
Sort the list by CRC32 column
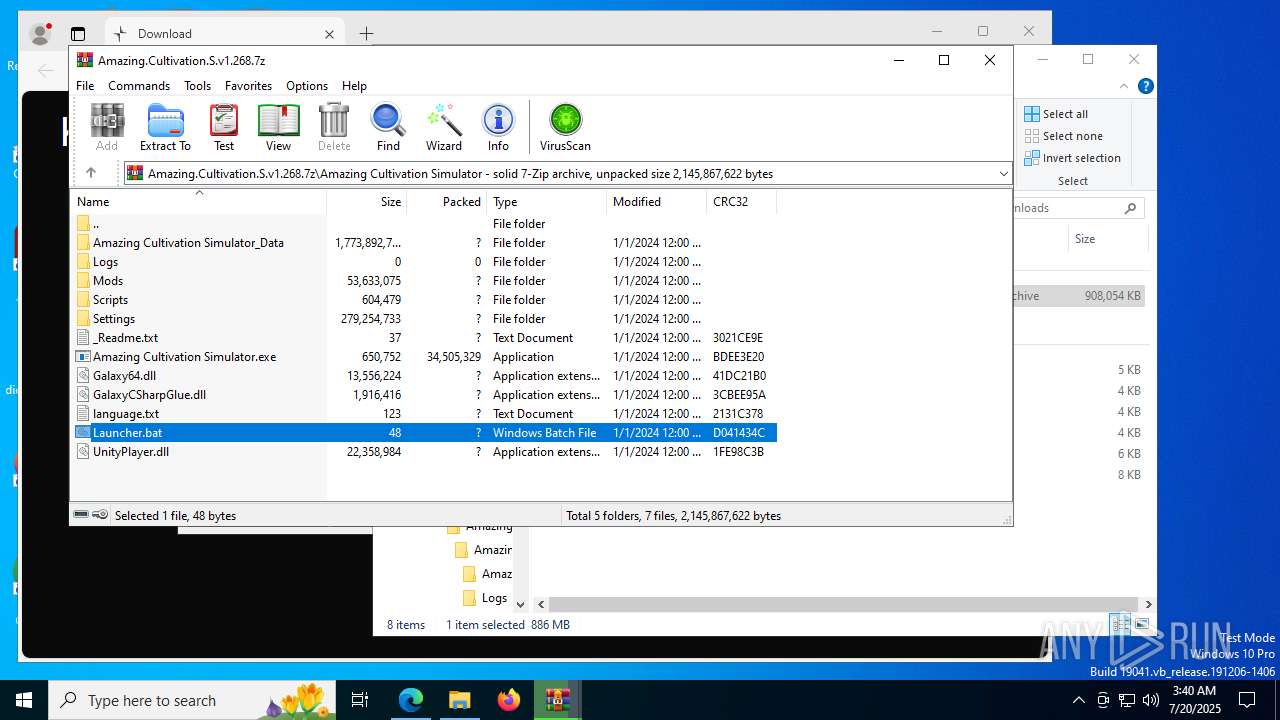click(x=741, y=201)
